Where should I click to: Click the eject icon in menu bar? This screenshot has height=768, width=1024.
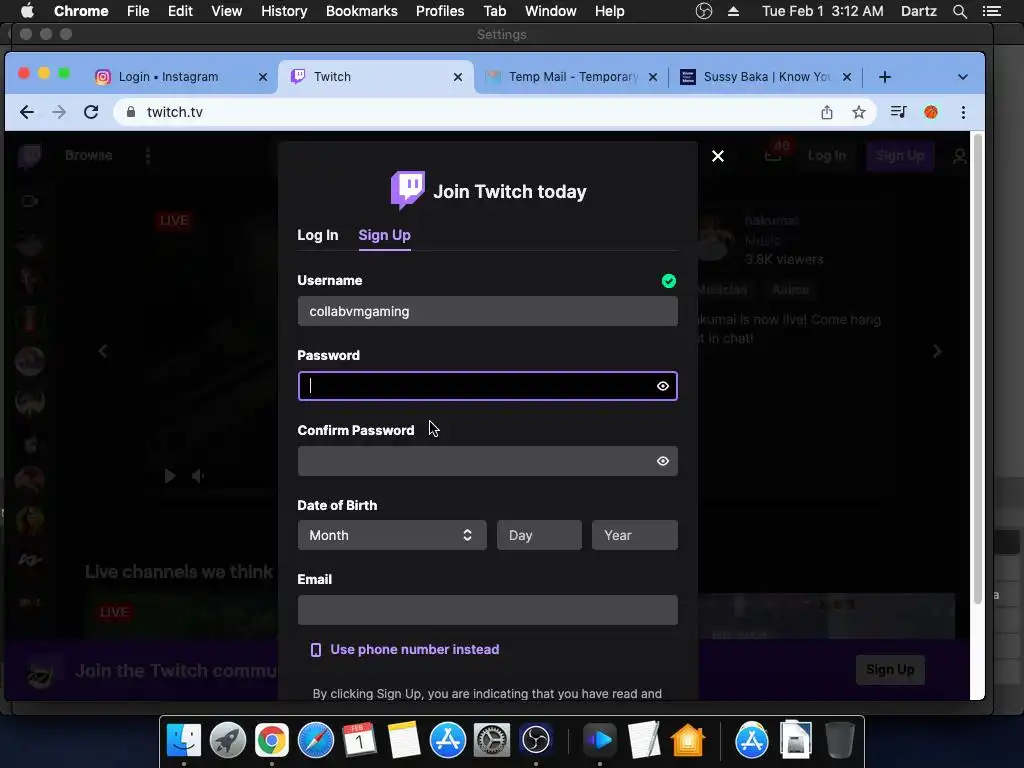(733, 11)
